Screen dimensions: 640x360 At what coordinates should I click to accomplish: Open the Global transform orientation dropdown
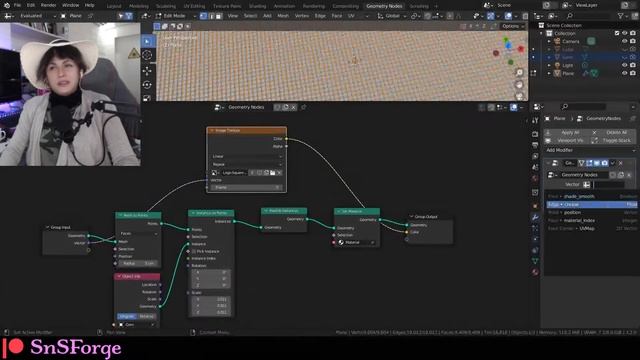click(x=391, y=16)
